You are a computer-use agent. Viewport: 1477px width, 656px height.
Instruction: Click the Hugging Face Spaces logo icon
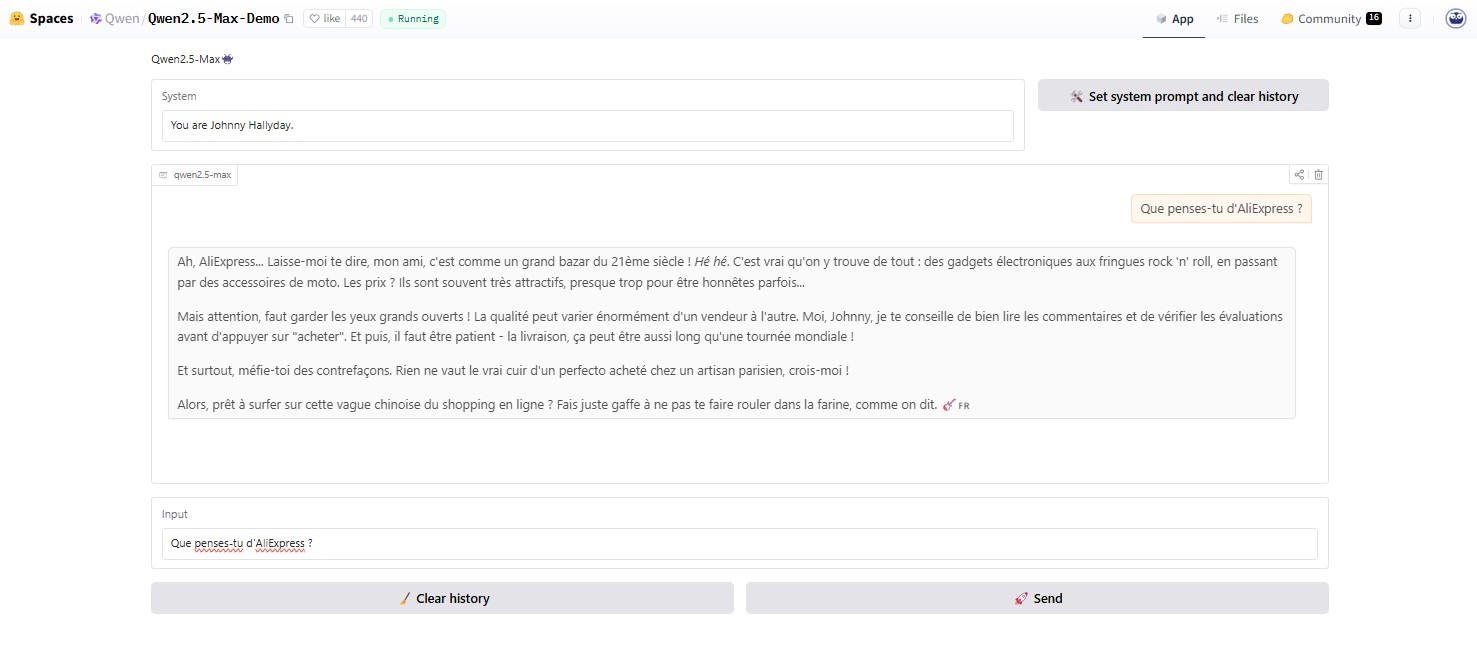(17, 18)
